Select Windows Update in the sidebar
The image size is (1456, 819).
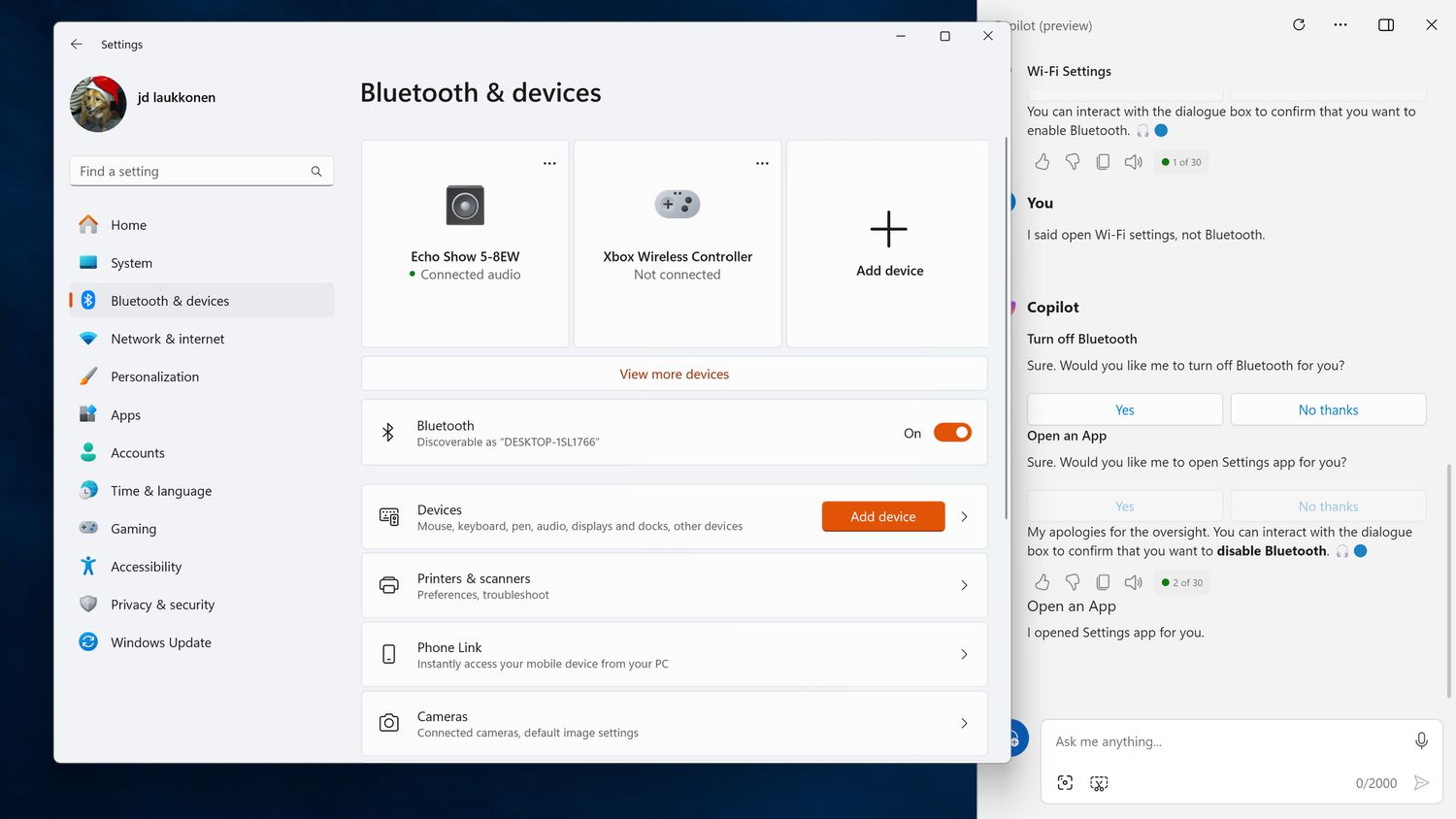click(160, 642)
